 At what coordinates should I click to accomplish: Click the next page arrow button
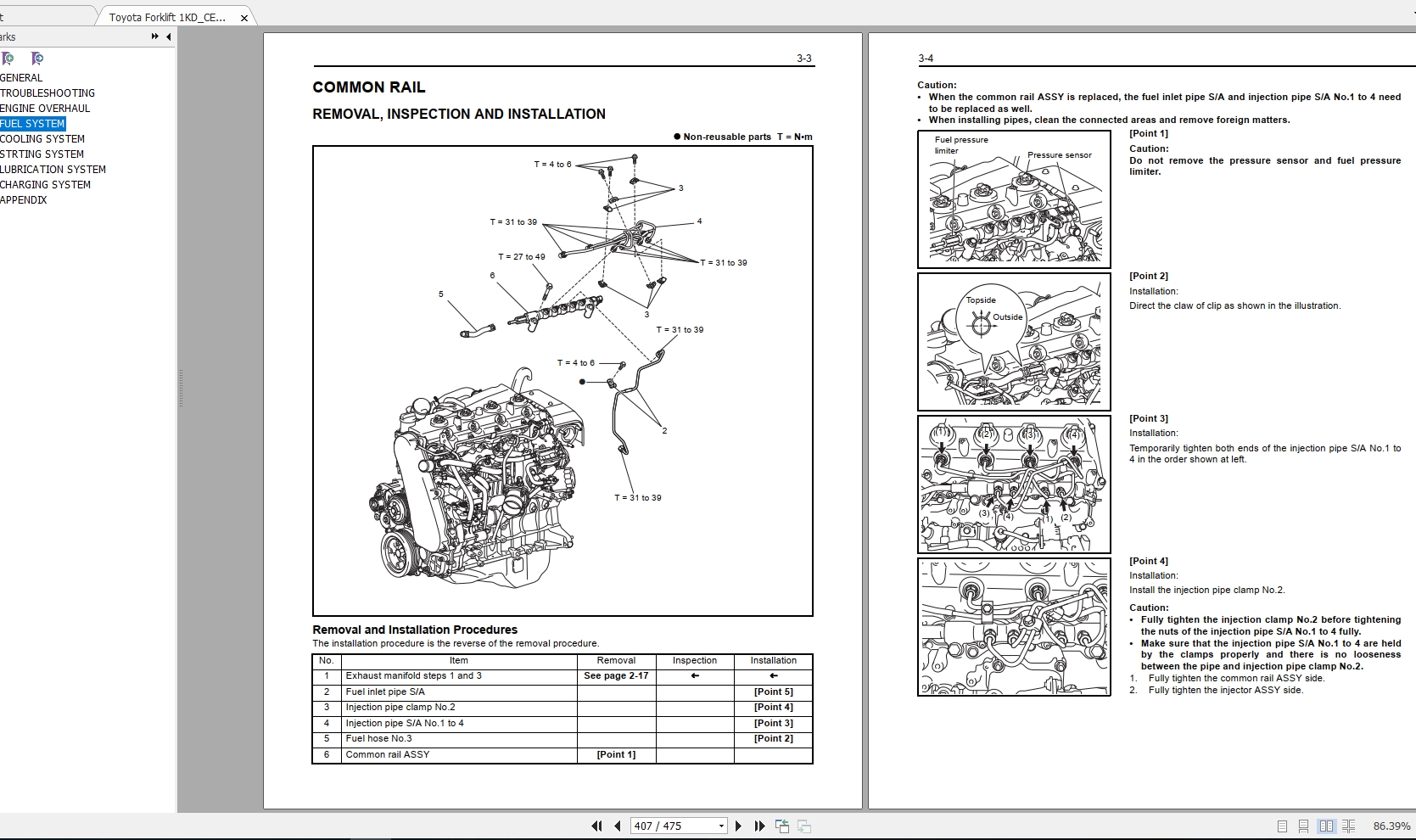(738, 826)
